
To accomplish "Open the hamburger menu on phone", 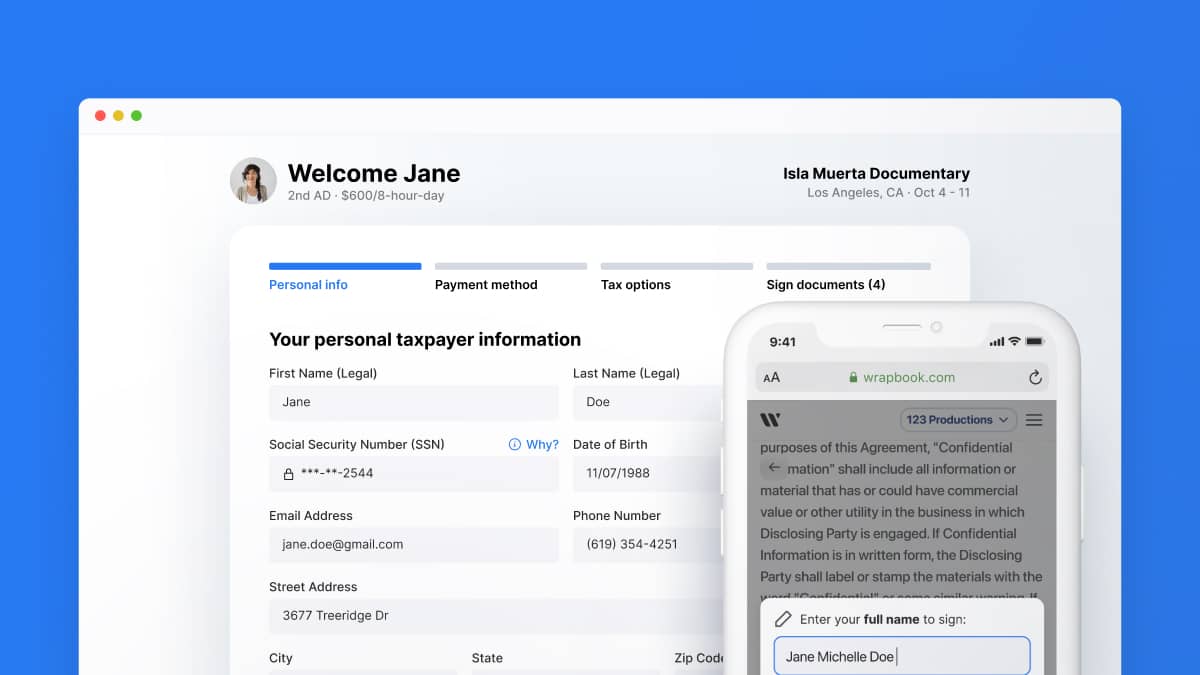I will pyautogui.click(x=1034, y=420).
